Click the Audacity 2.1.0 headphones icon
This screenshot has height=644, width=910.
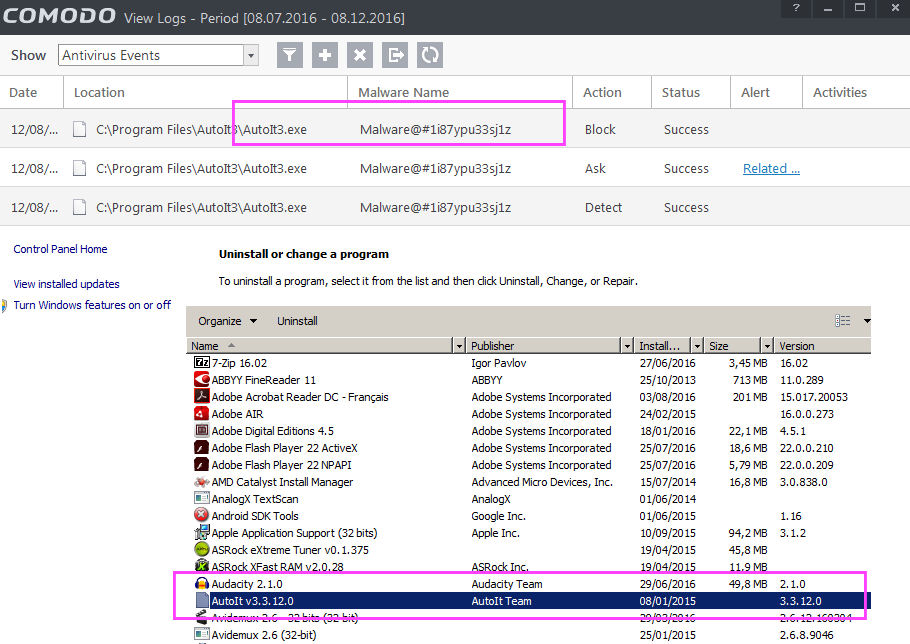201,584
